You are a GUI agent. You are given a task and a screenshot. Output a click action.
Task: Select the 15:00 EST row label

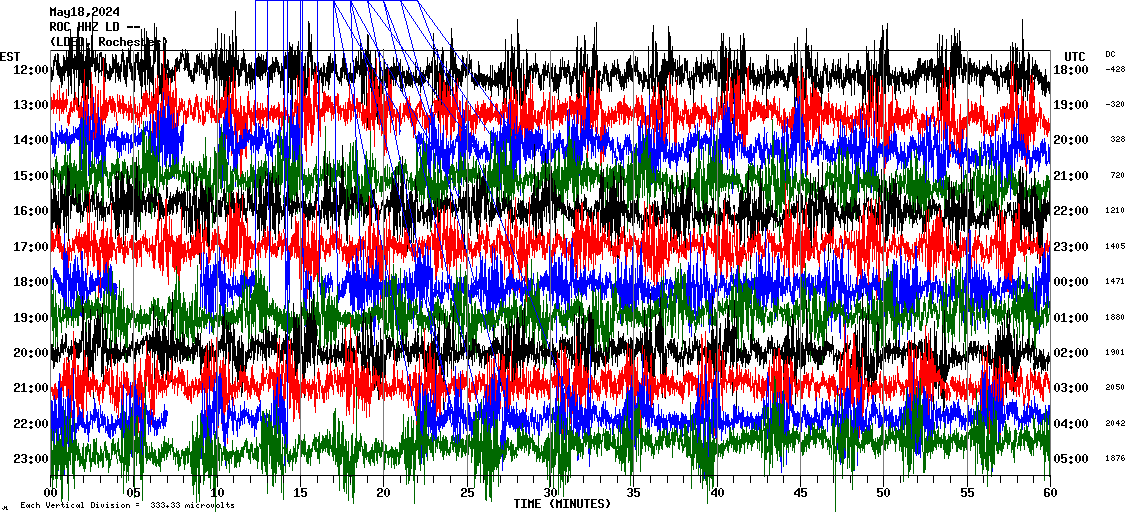(30, 176)
